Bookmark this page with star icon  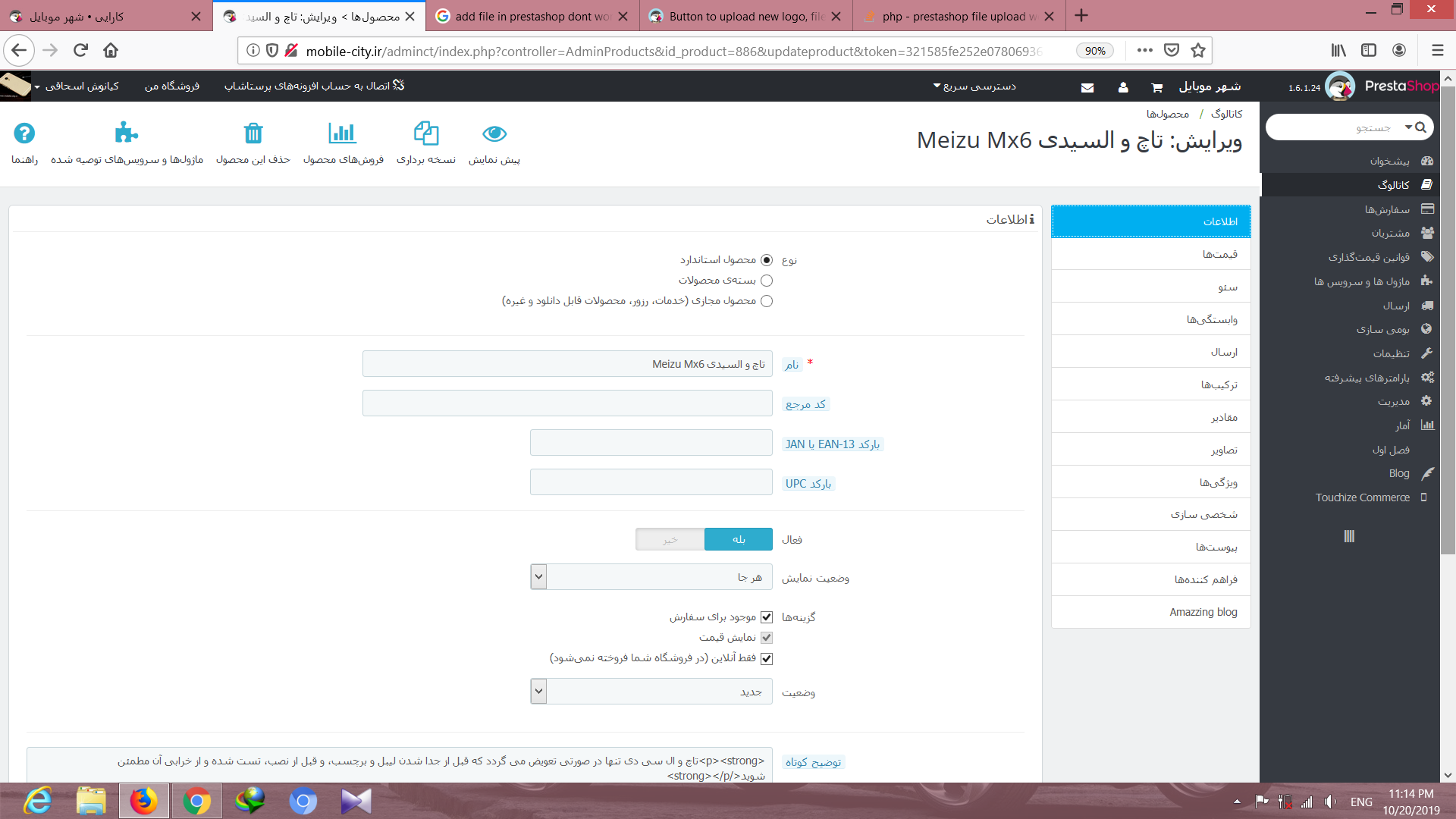(1198, 50)
